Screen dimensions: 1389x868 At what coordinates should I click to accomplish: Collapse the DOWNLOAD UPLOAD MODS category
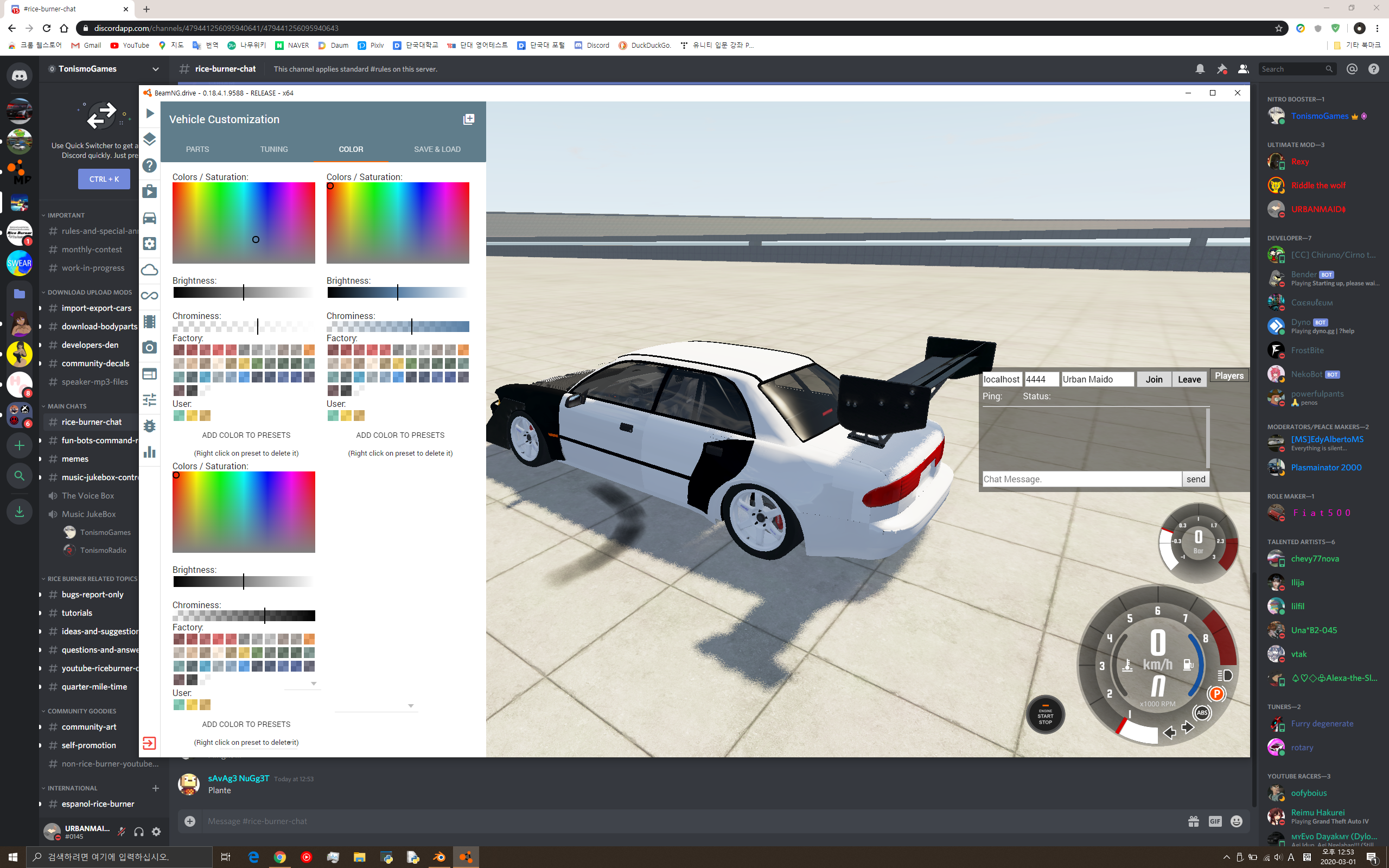(x=89, y=292)
